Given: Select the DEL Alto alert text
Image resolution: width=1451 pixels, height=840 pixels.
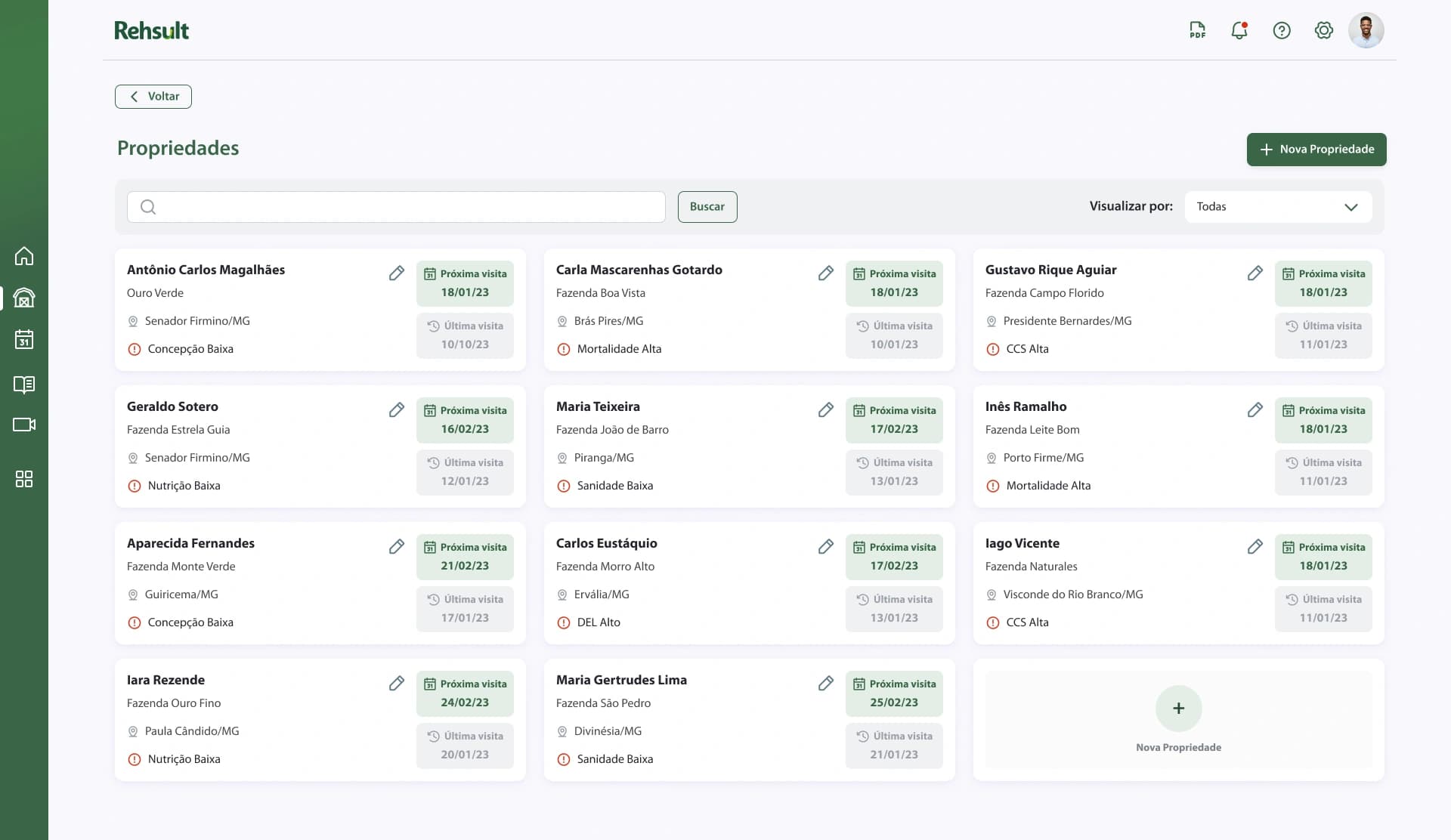Looking at the screenshot, I should click(x=599, y=622).
